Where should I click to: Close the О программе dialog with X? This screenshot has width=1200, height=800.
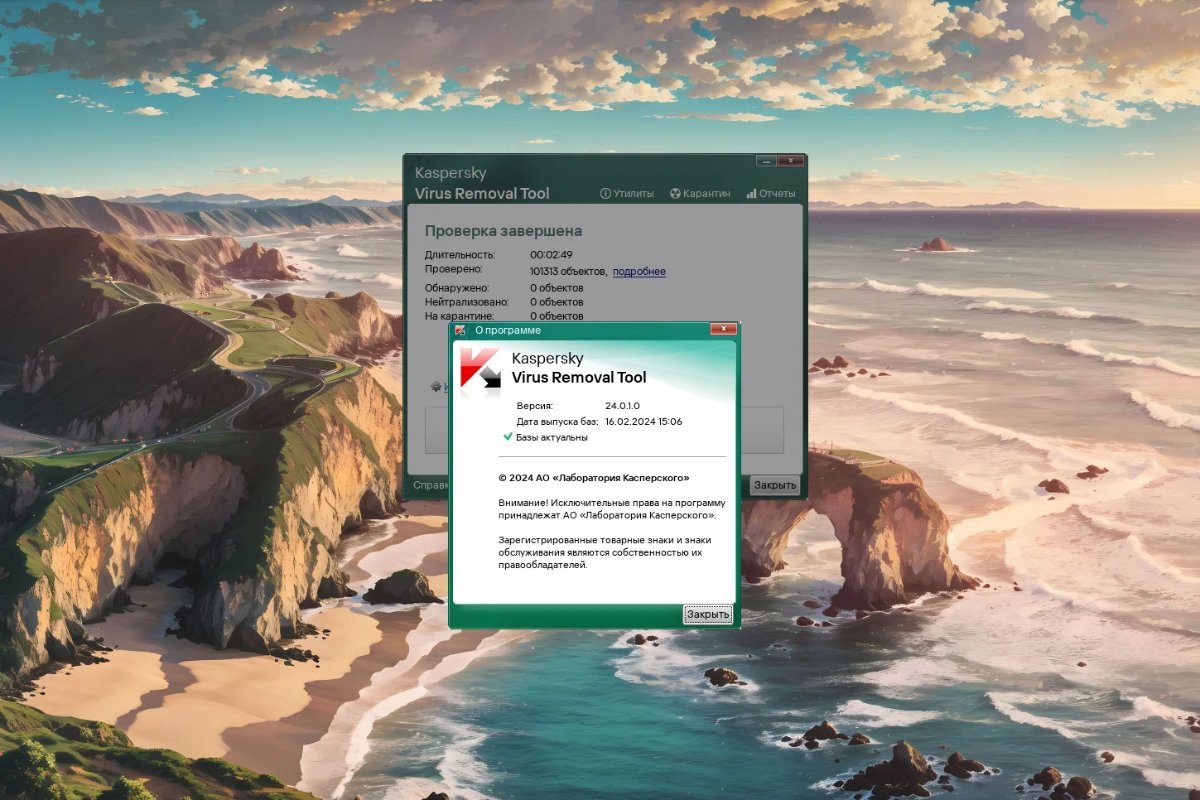(x=723, y=329)
